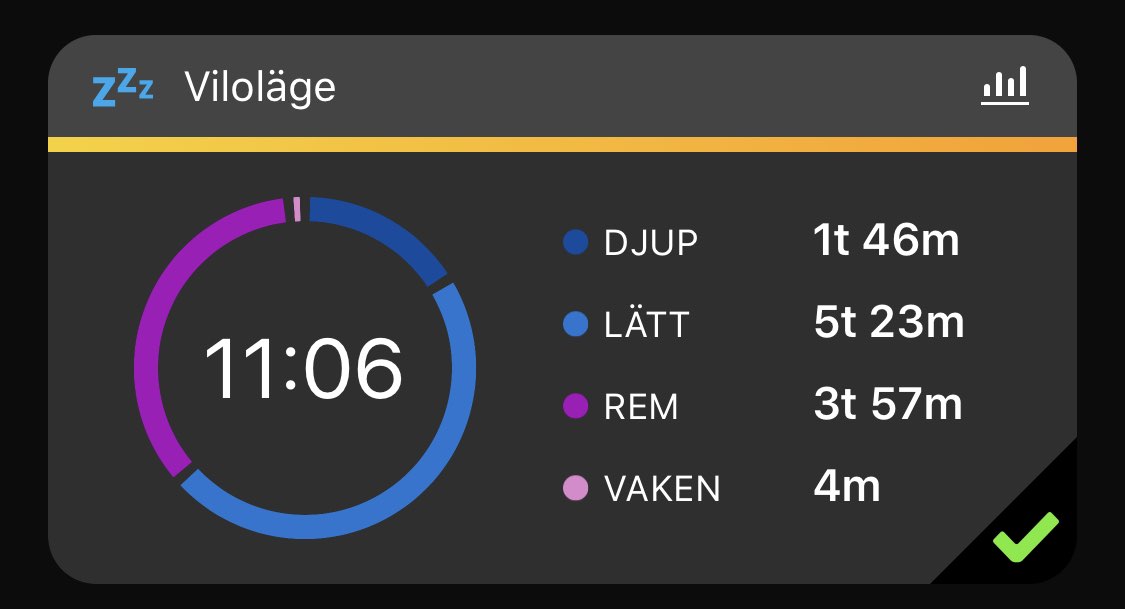Select the blue LÄTT legend dot

575,324
